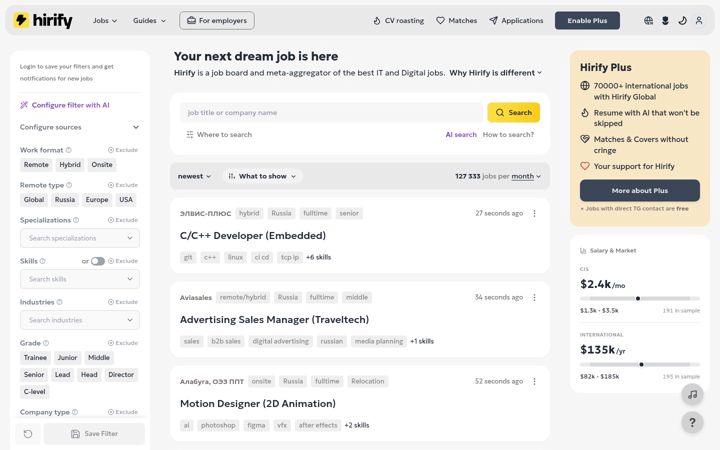The height and width of the screenshot is (450, 720).
Task: Open three-dot menu for C/C++ Developer job
Action: pos(534,214)
